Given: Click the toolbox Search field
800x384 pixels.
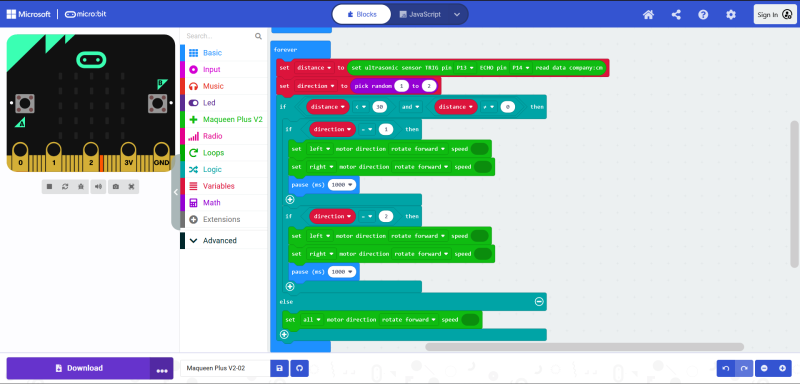Looking at the screenshot, I should coord(219,36).
